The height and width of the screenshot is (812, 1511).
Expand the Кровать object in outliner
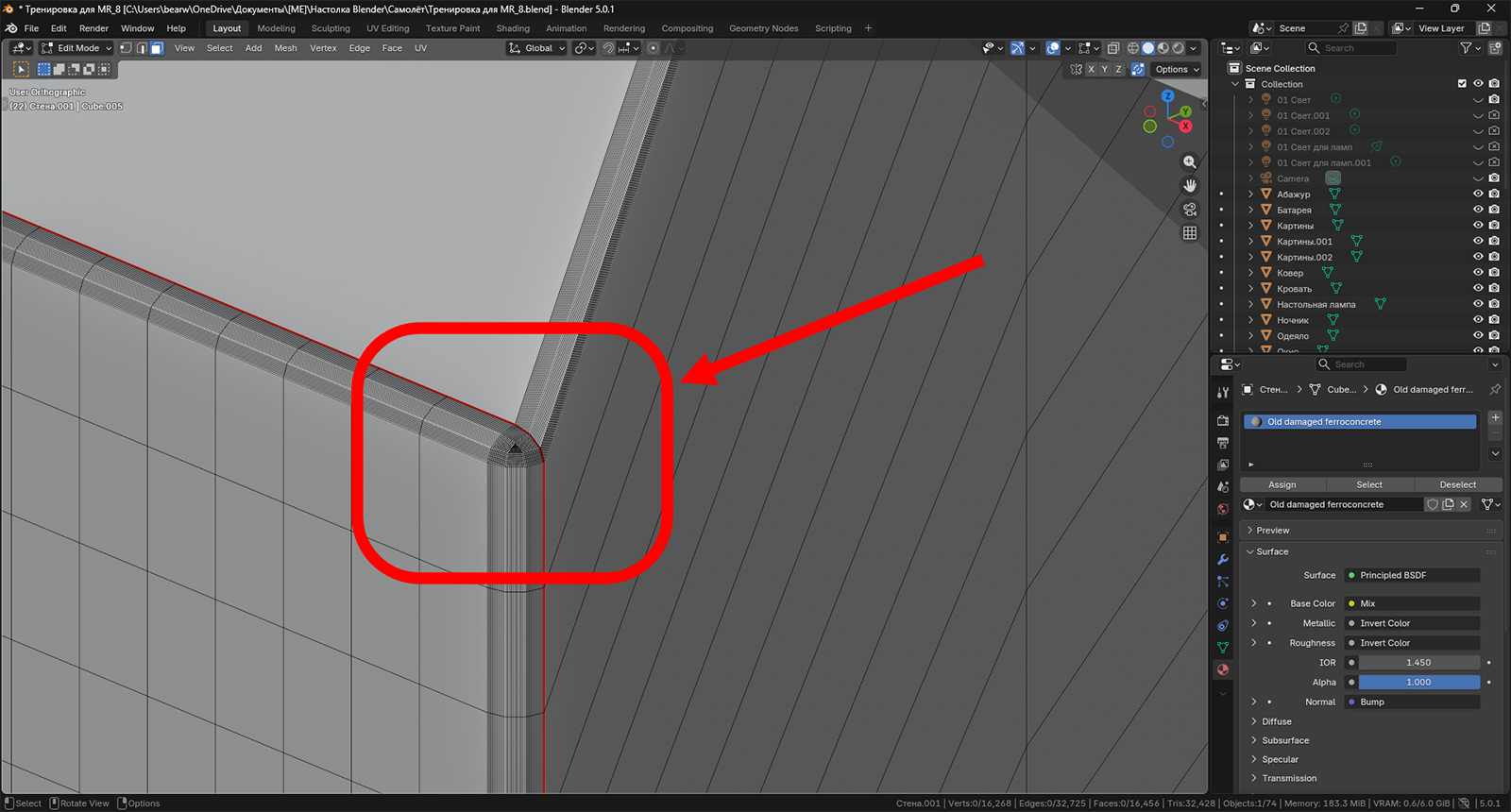point(1251,289)
